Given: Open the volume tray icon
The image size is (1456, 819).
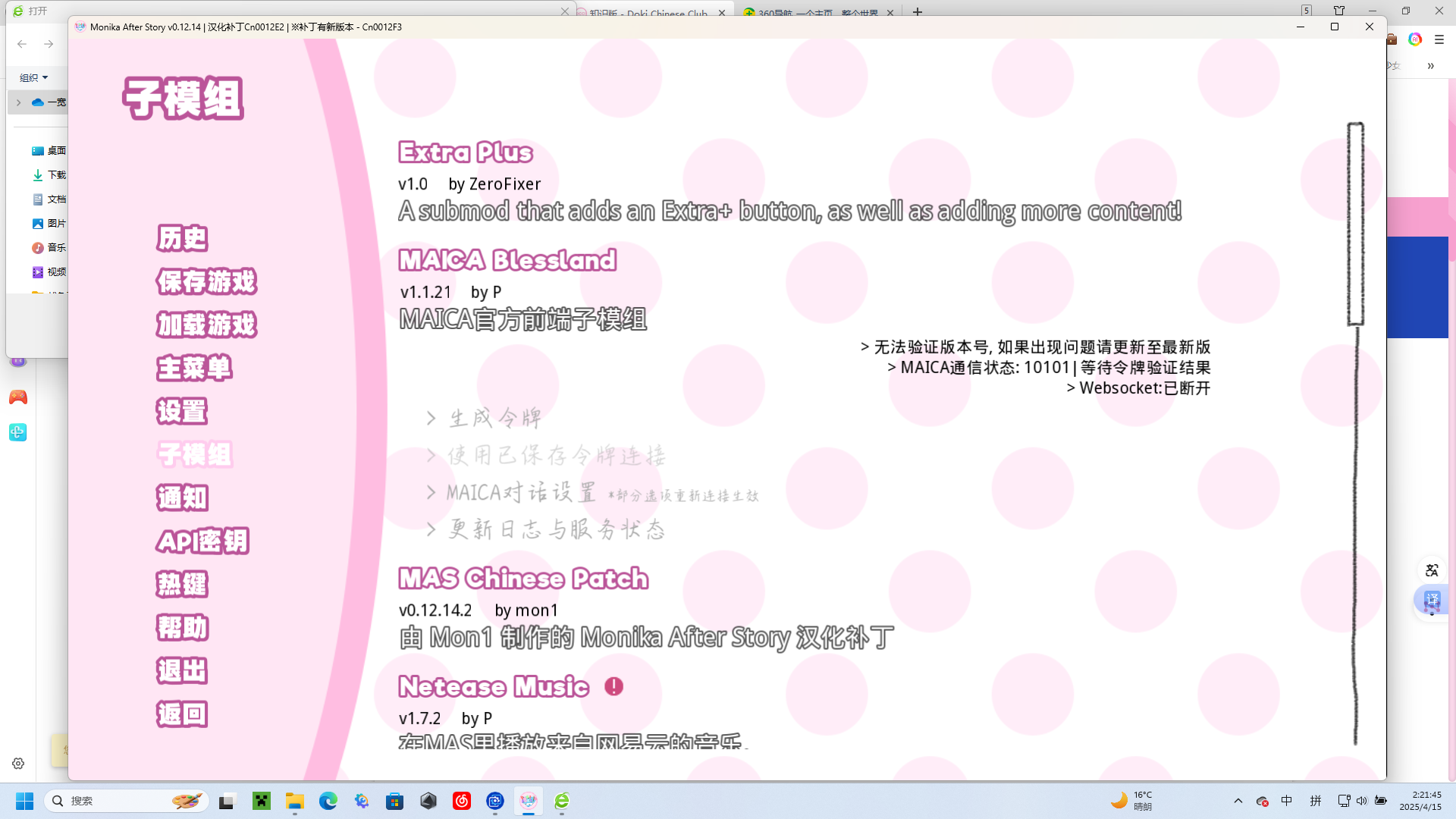Looking at the screenshot, I should 1362,801.
